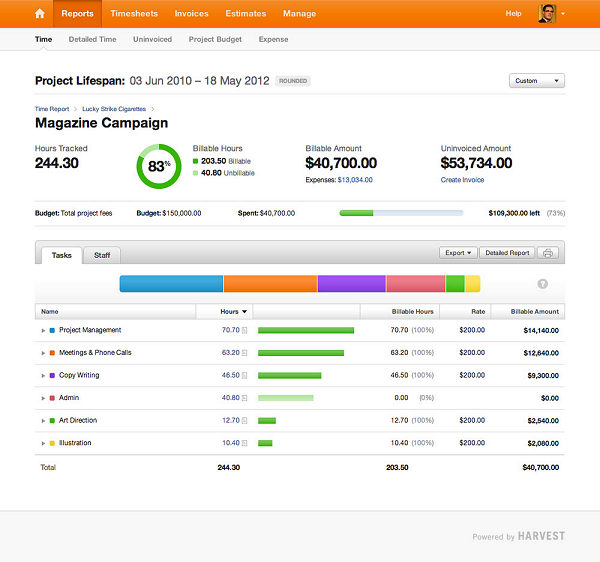600x562 pixels.
Task: Expand the Copy Writing task row
Action: click(x=43, y=375)
